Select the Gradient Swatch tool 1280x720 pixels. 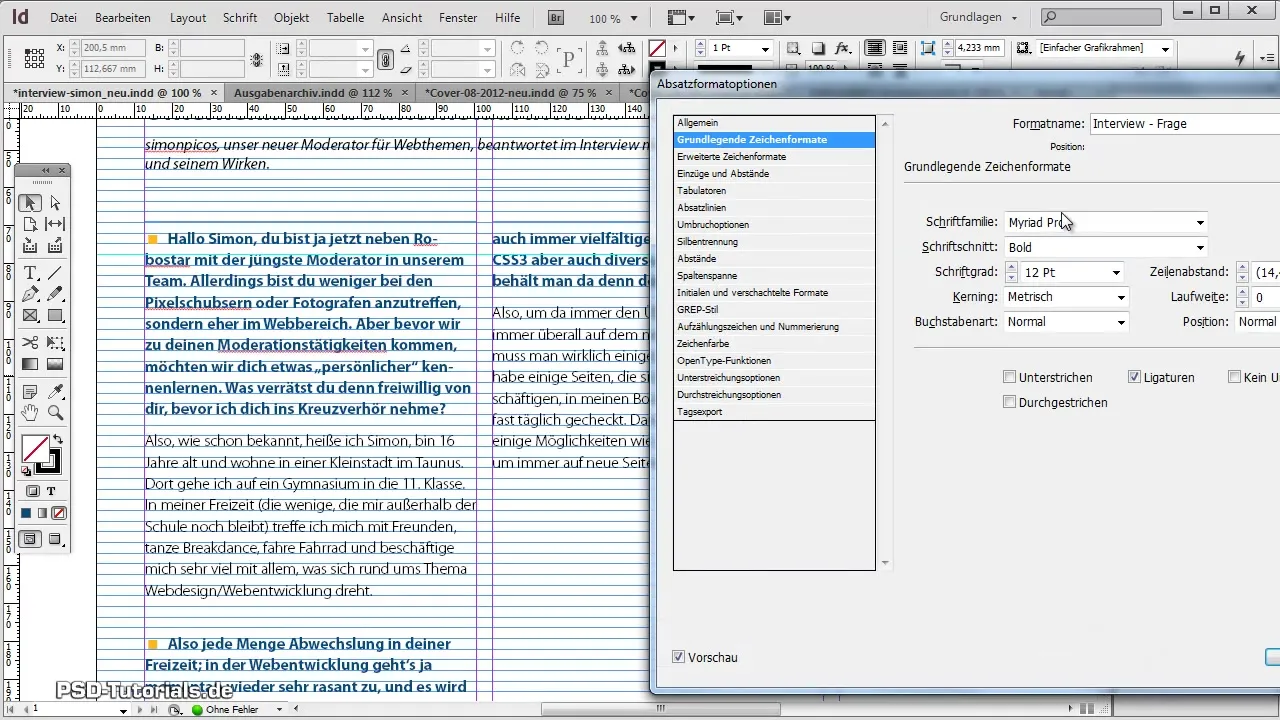click(30, 364)
